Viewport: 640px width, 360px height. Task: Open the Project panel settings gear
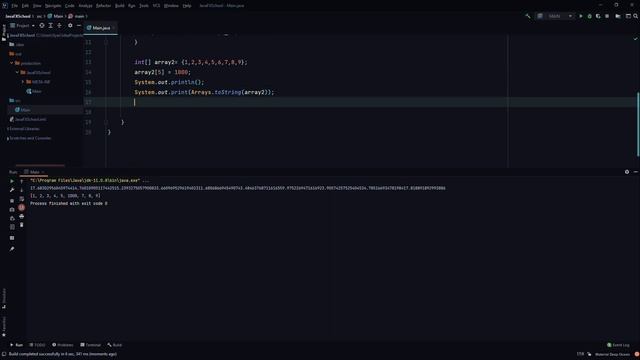click(x=70, y=25)
